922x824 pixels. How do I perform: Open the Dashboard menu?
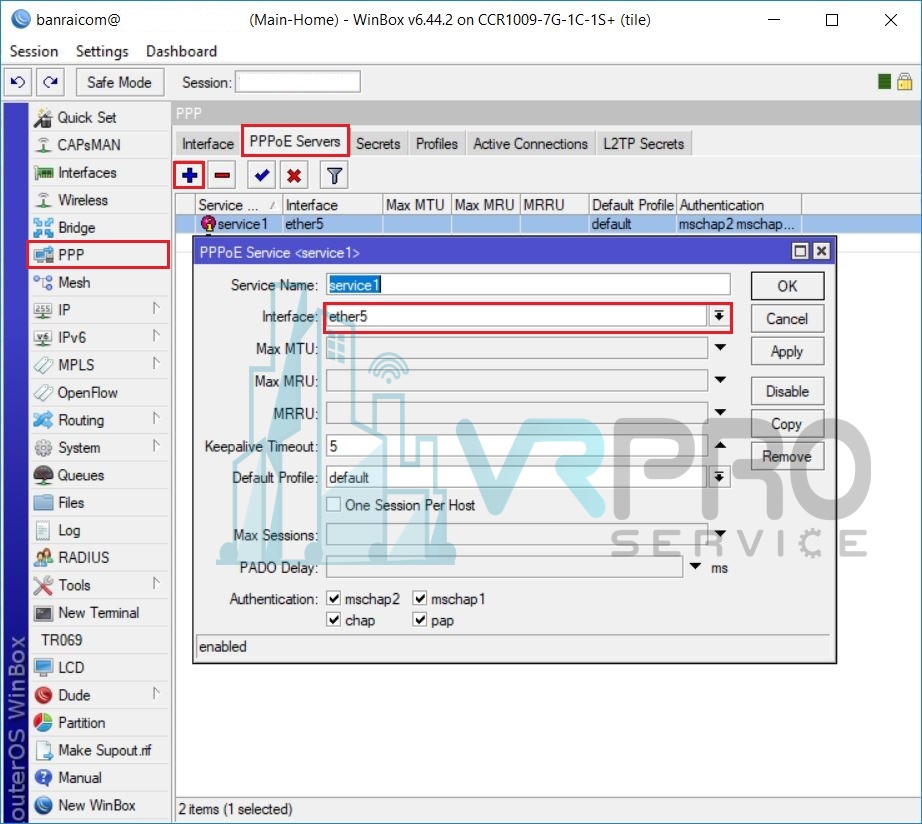tap(181, 51)
